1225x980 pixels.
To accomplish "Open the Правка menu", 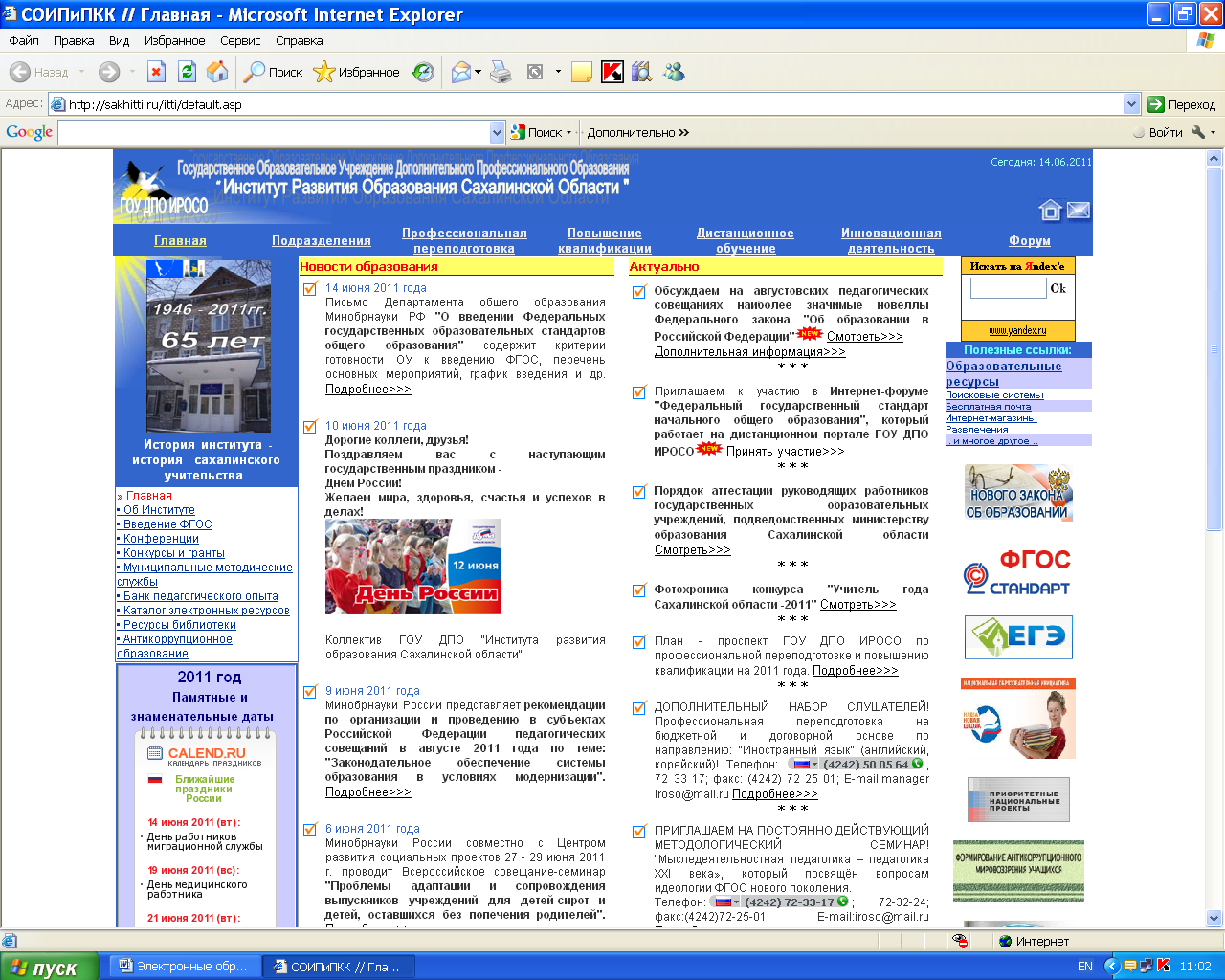I will tap(74, 40).
